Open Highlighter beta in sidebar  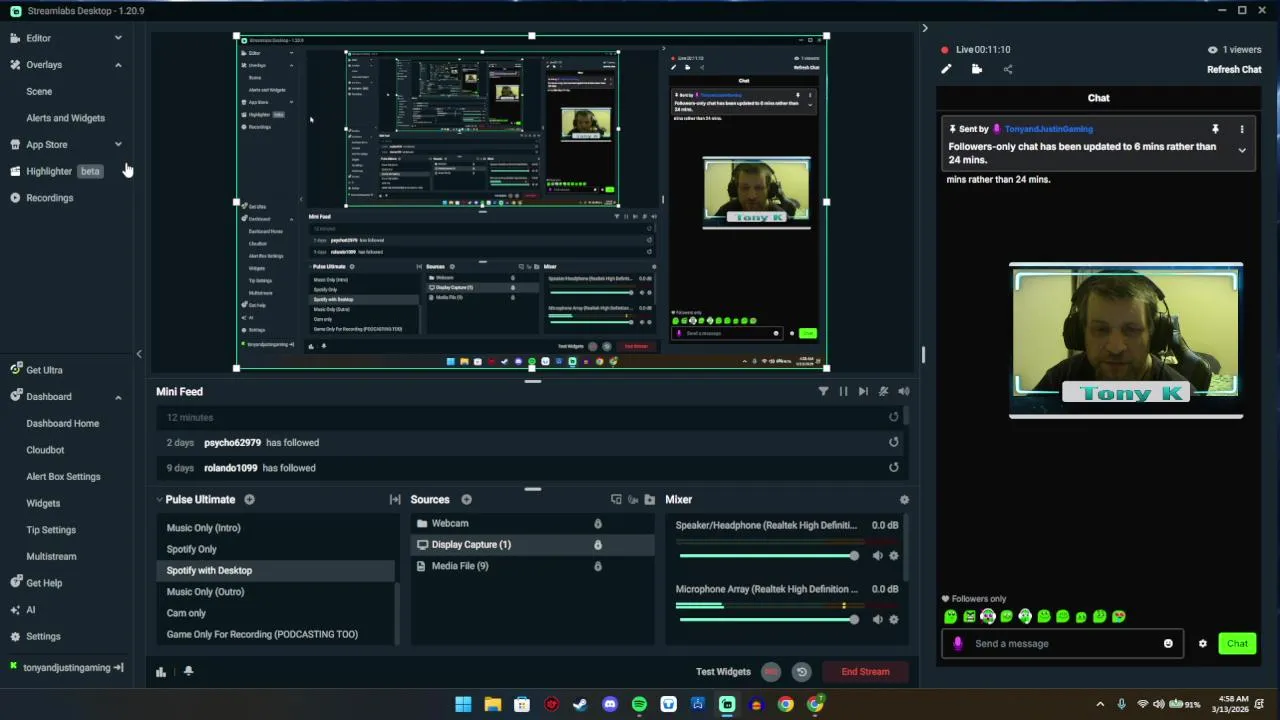click(x=56, y=171)
